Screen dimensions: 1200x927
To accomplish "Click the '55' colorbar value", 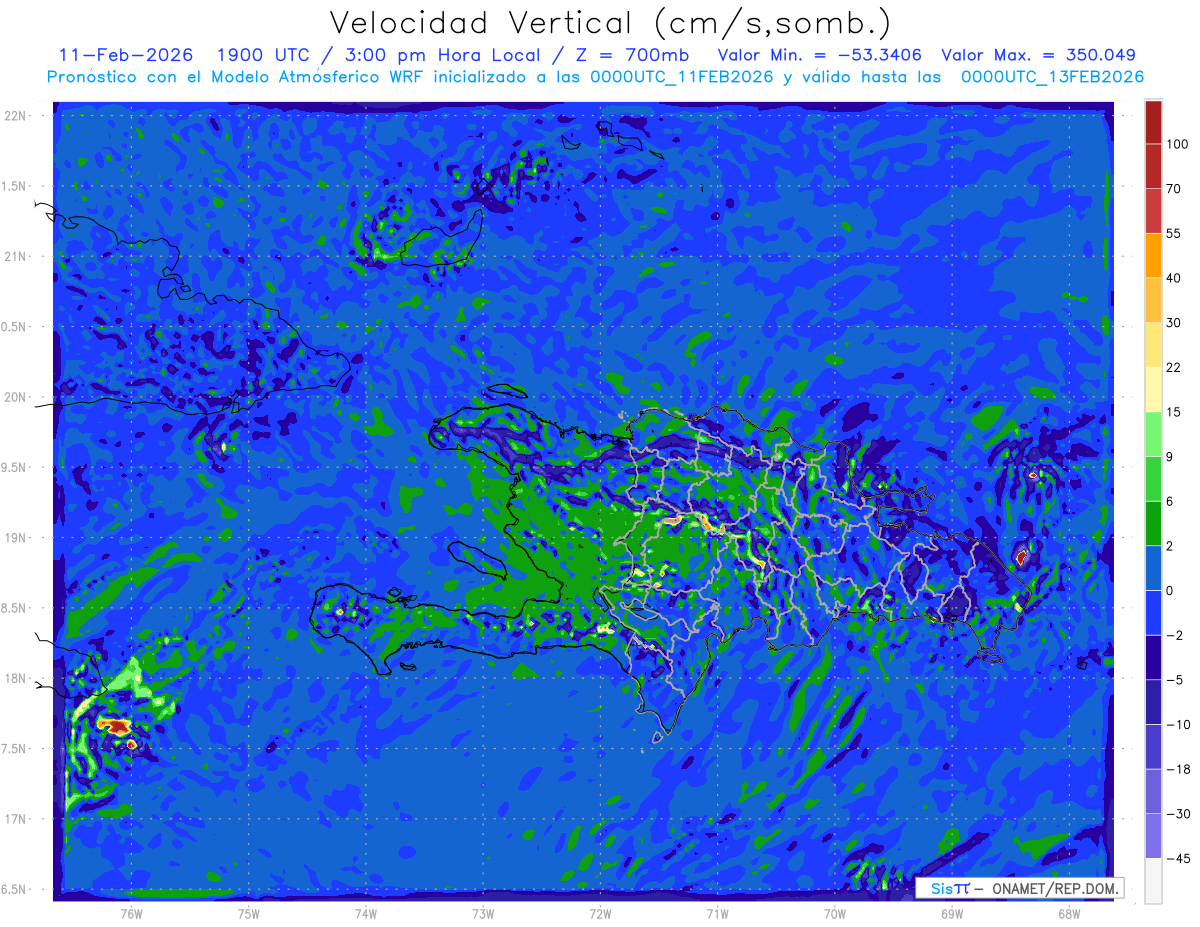I will (1174, 233).
